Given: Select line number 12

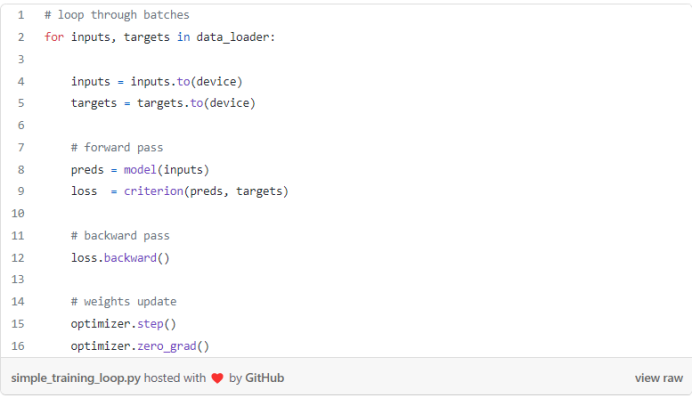Looking at the screenshot, I should (x=18, y=258).
